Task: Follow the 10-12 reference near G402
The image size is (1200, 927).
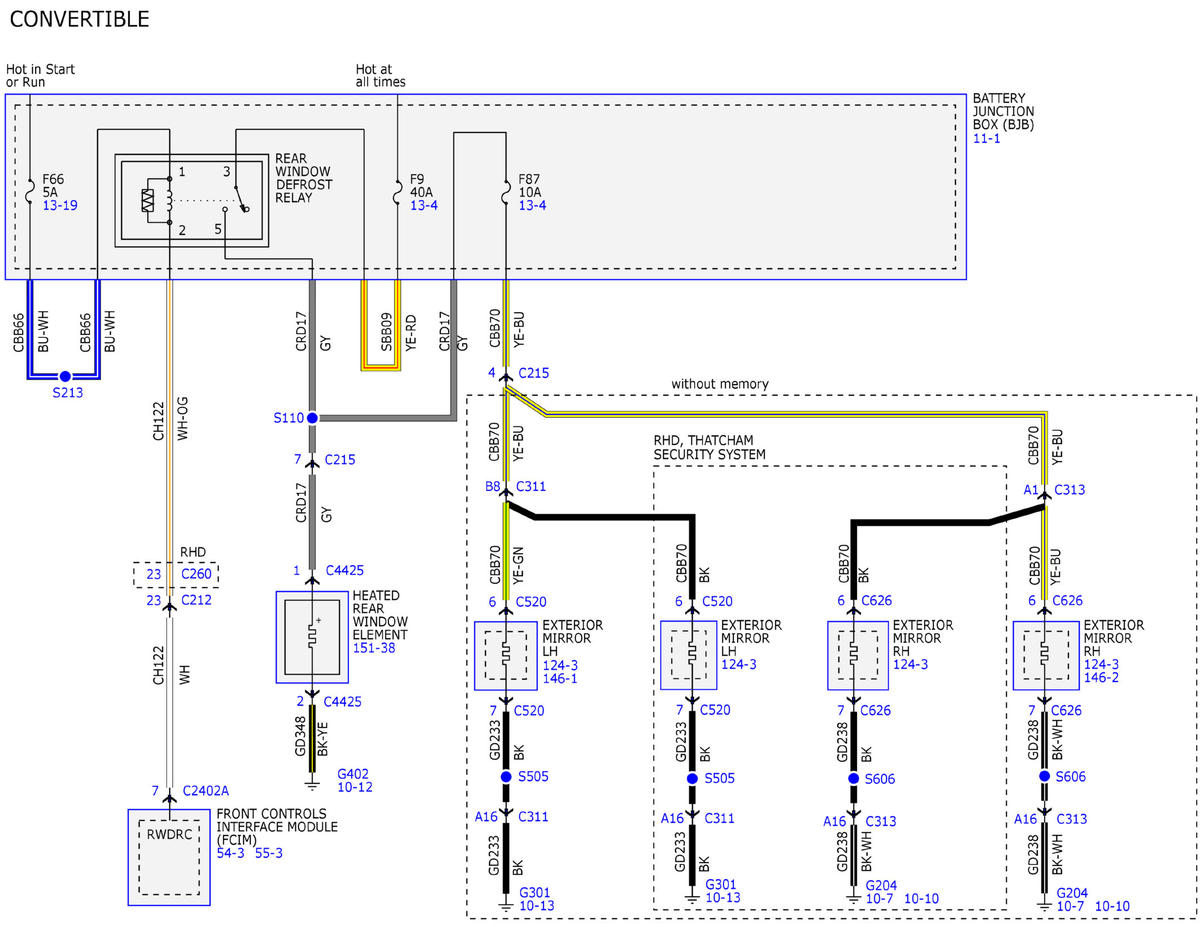Action: point(354,787)
